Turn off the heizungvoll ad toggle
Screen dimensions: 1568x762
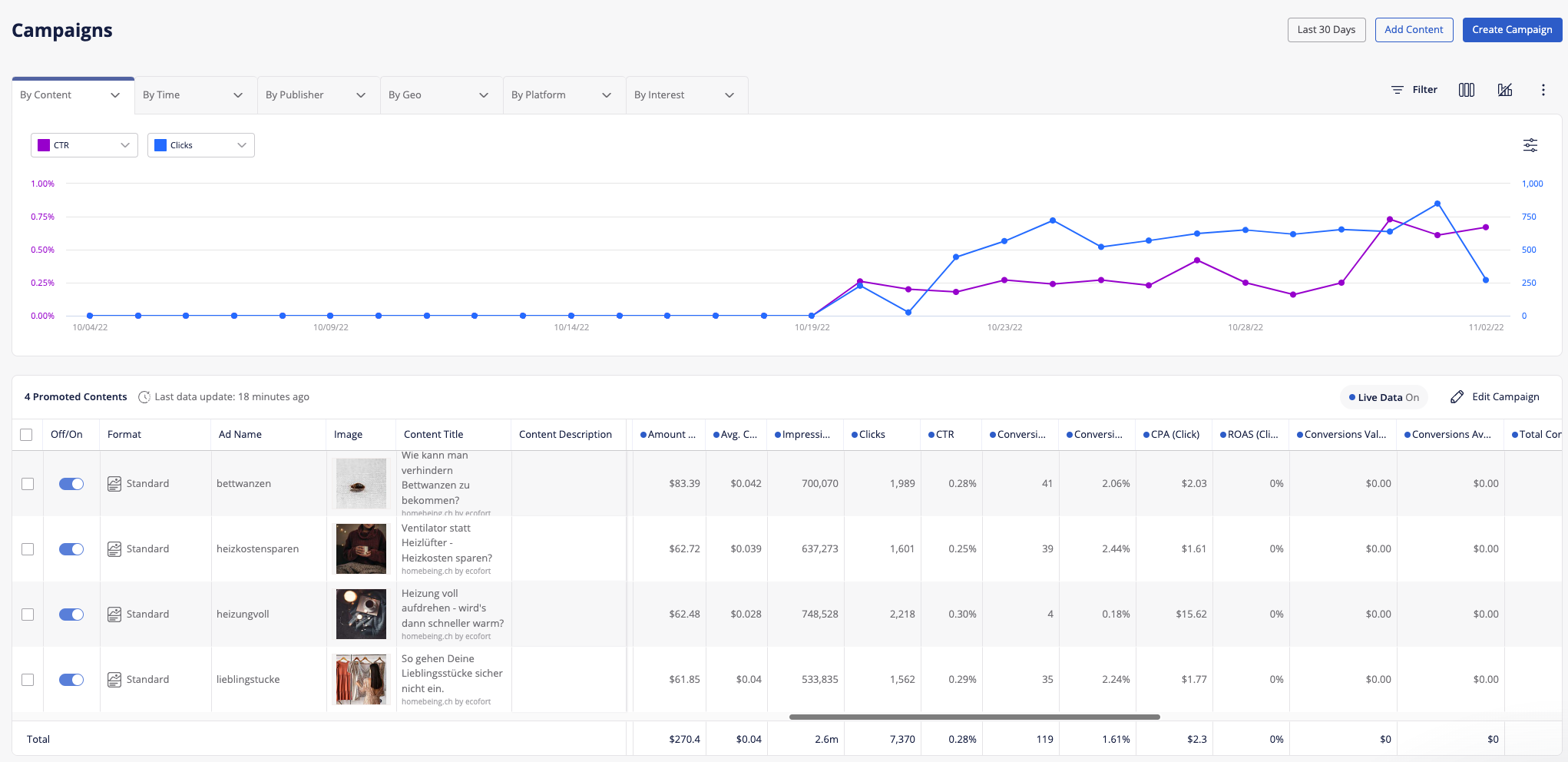pyautogui.click(x=71, y=615)
